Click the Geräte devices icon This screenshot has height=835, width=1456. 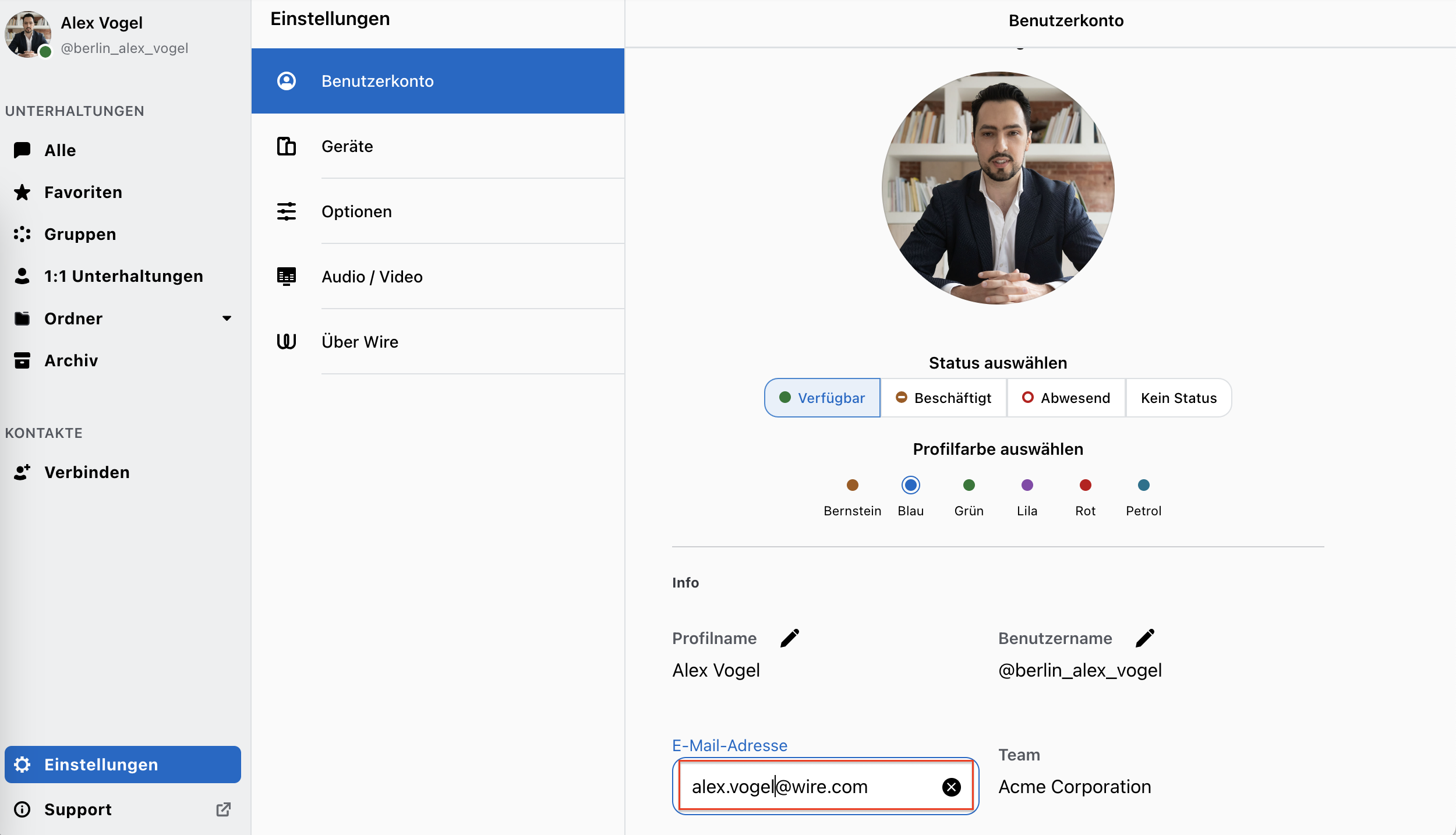point(287,146)
